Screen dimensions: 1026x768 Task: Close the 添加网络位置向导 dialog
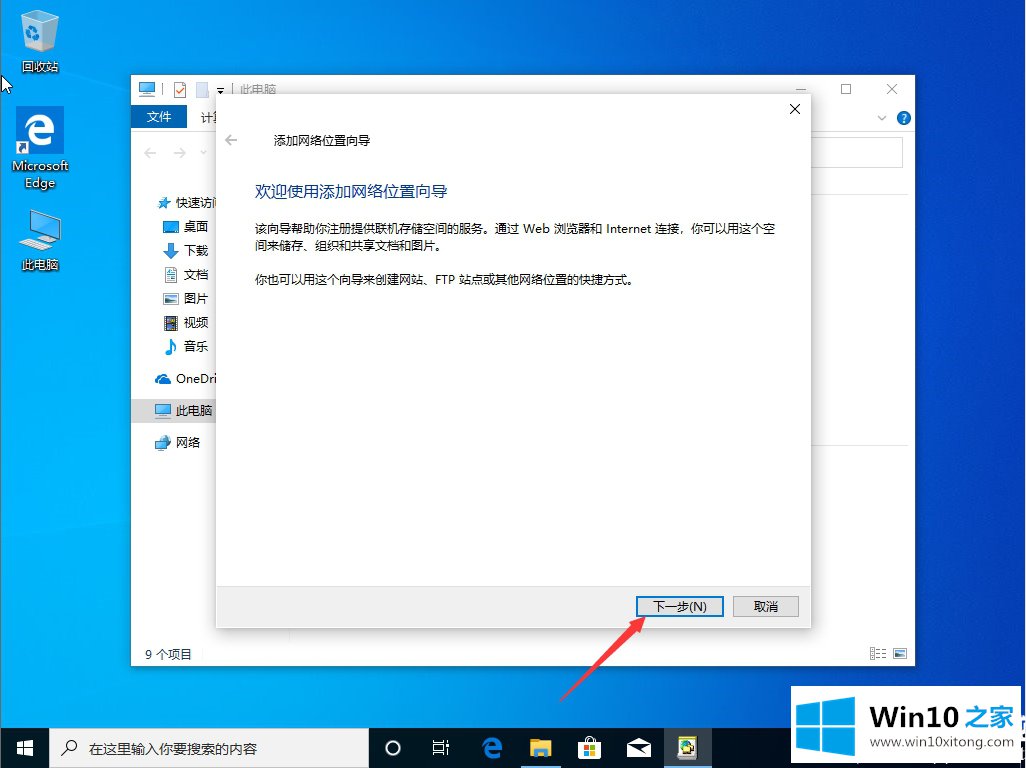click(795, 109)
